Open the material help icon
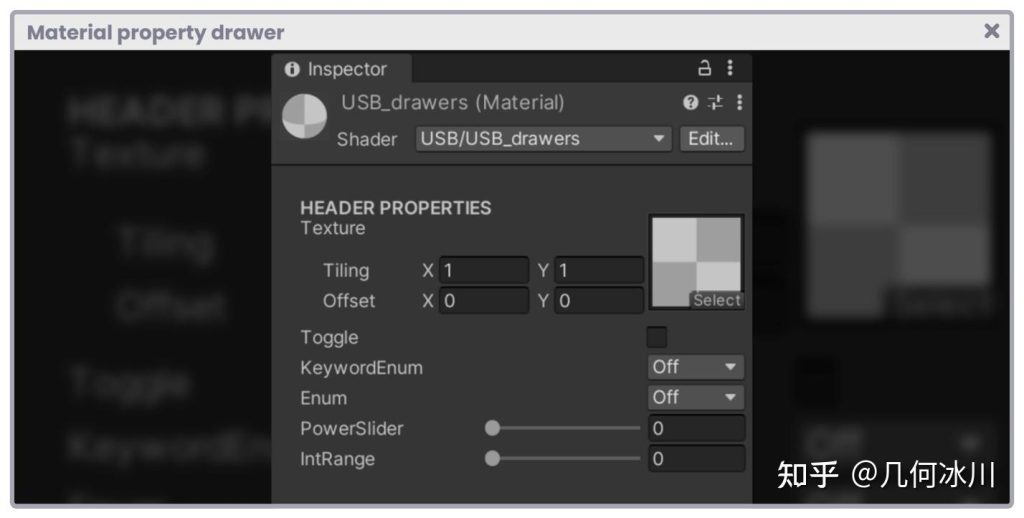Viewport: 1024px width, 518px height. (691, 102)
